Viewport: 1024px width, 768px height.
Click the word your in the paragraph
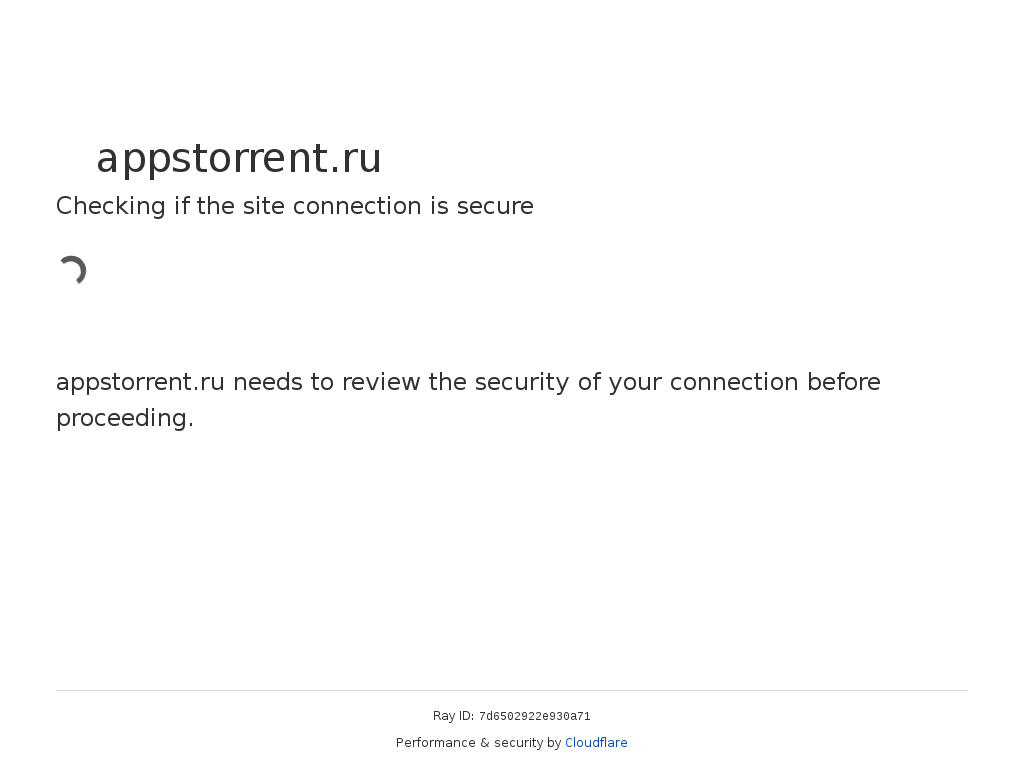pyautogui.click(x=635, y=383)
